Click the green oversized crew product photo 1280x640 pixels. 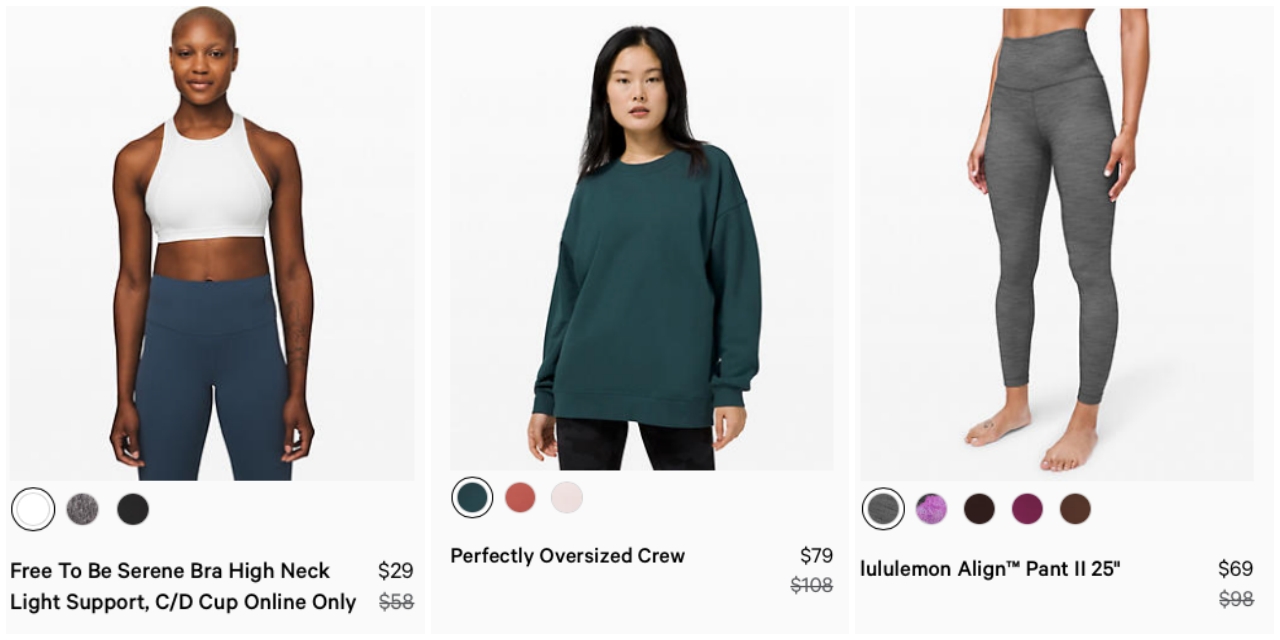tap(641, 240)
